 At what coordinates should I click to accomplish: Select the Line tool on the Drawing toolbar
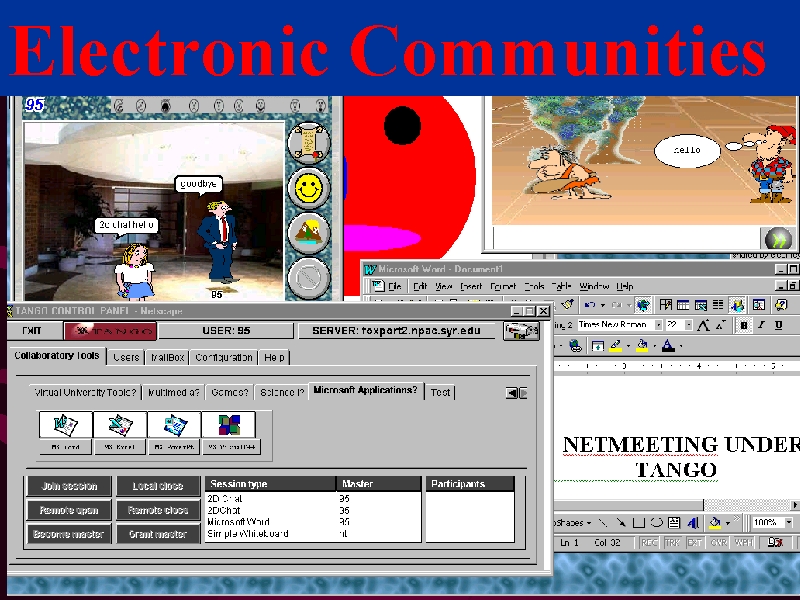(x=603, y=522)
